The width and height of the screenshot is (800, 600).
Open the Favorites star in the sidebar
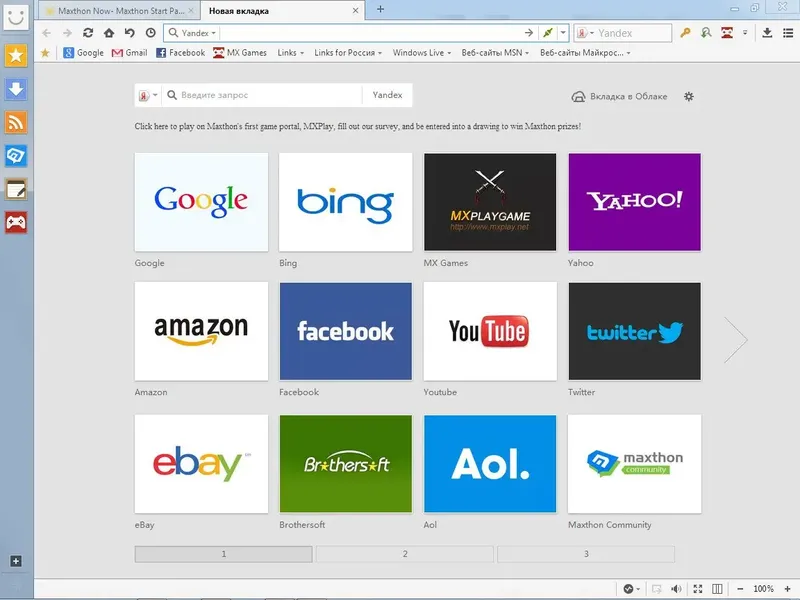click(x=16, y=55)
